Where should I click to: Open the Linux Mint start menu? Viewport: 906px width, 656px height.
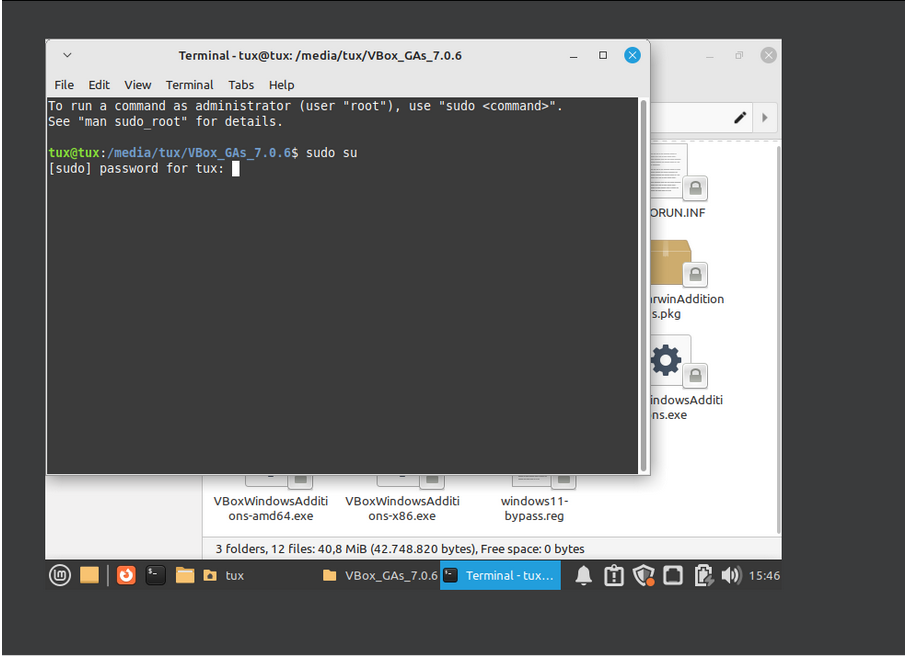(60, 575)
